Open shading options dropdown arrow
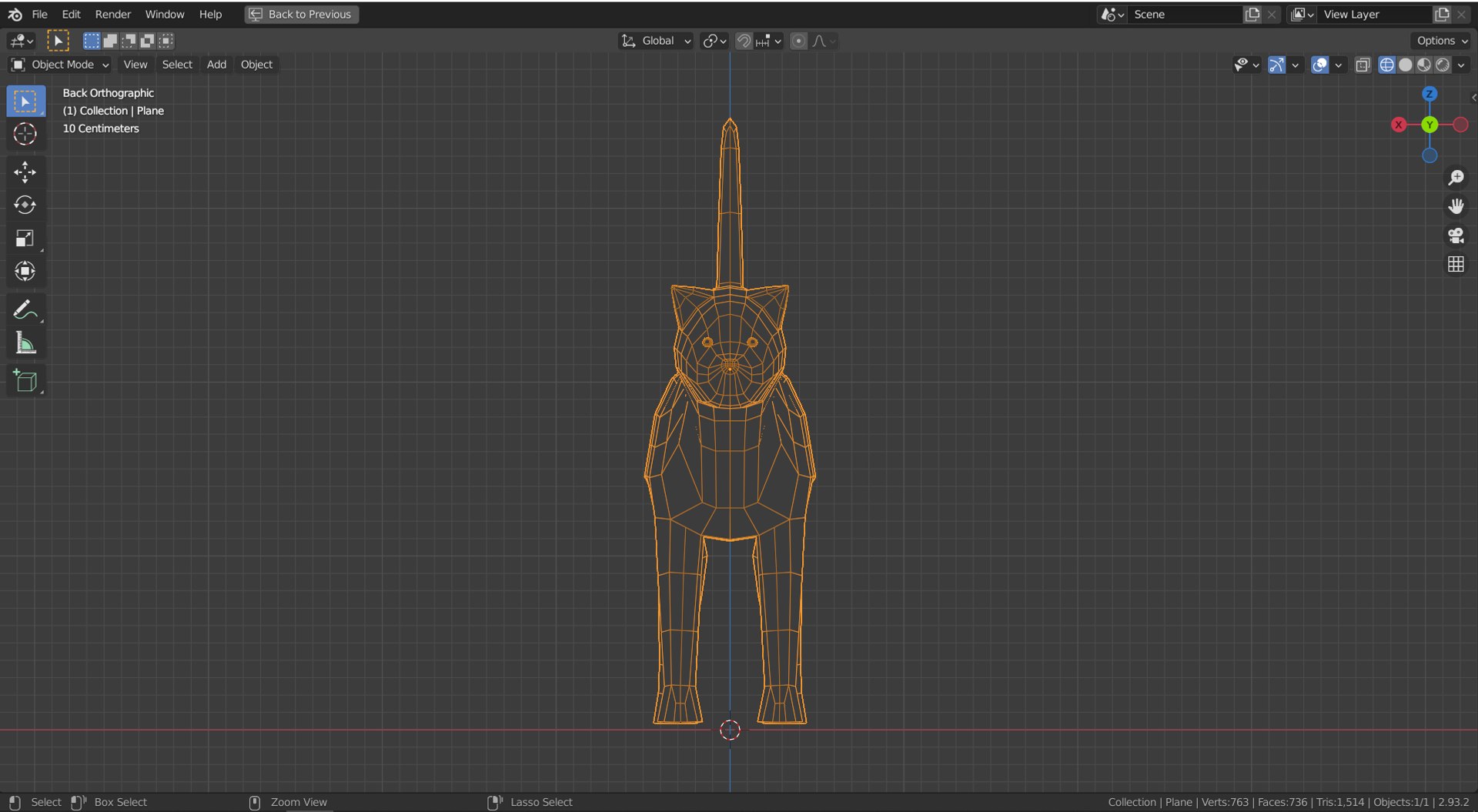1478x812 pixels. tap(1461, 65)
